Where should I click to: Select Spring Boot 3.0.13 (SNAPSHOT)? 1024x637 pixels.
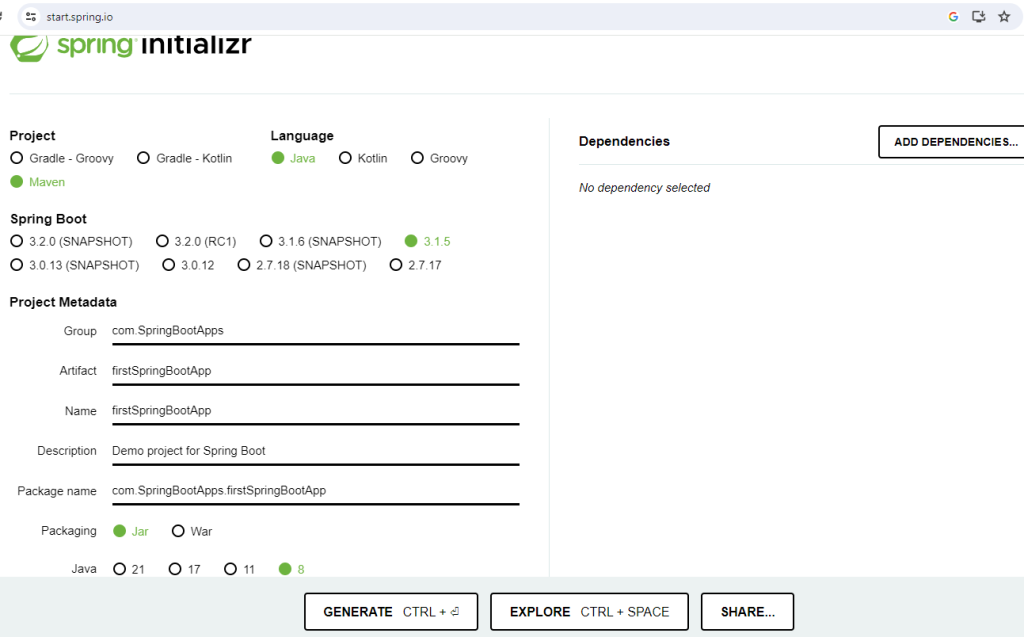(x=75, y=265)
